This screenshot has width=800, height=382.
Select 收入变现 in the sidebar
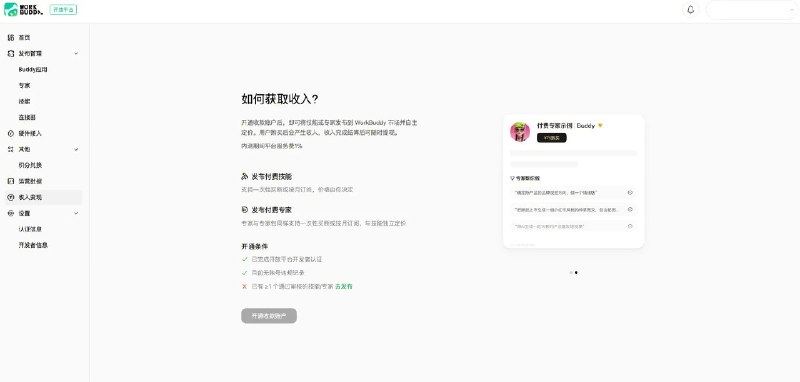pyautogui.click(x=43, y=197)
